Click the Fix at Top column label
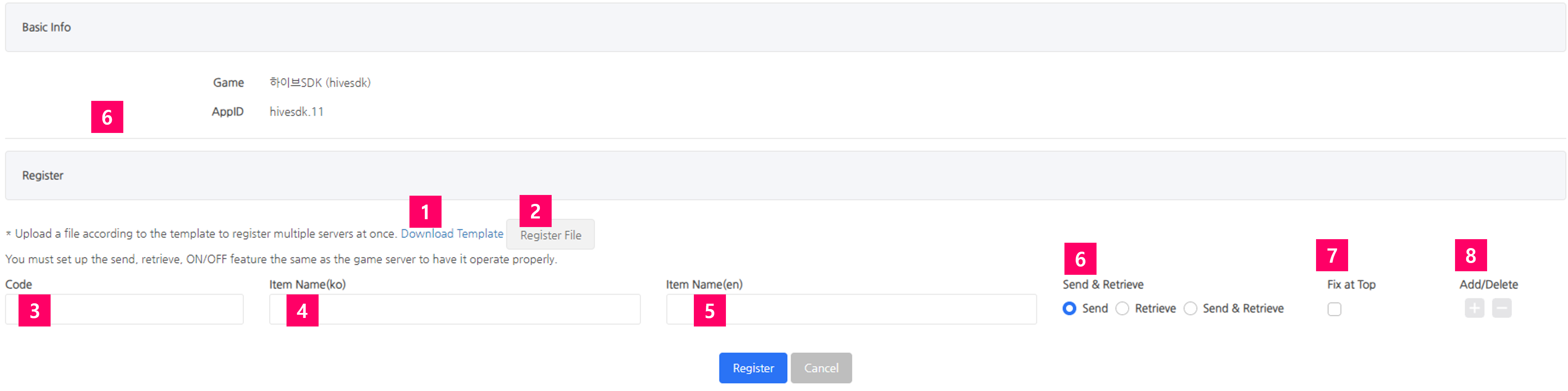The width and height of the screenshot is (1568, 391). click(1351, 284)
